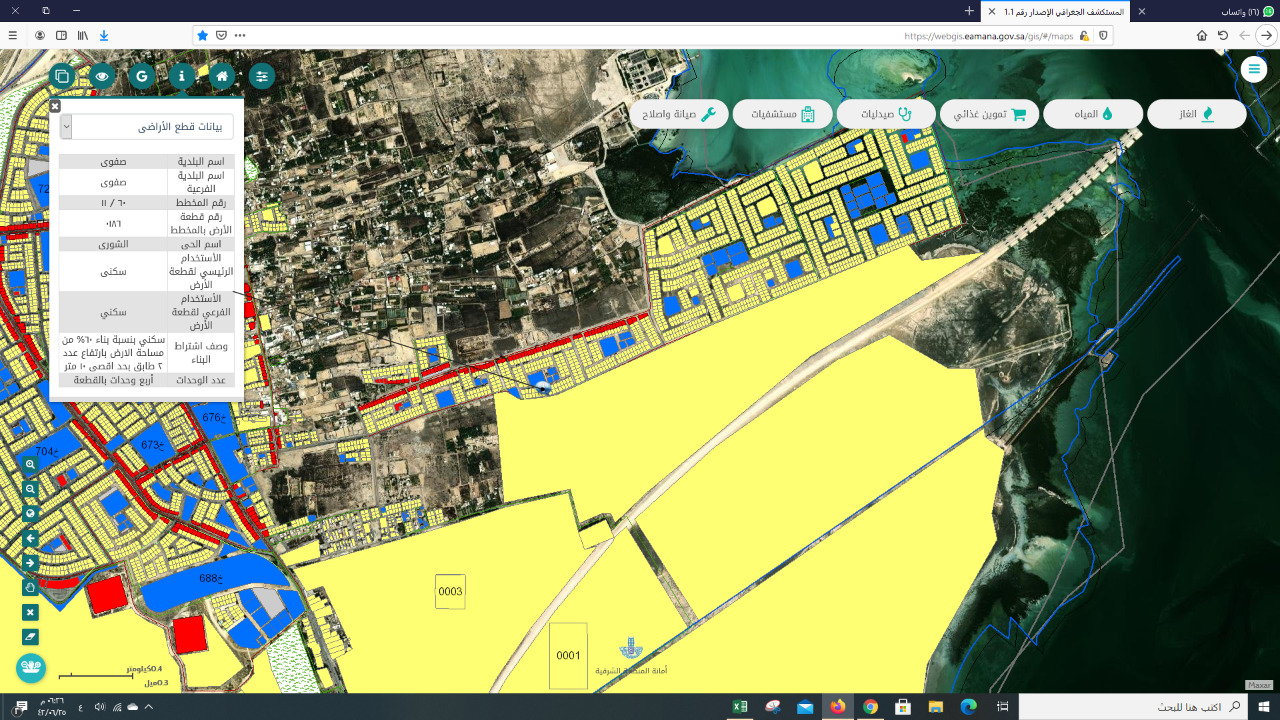
Task: Open the stacked layers round button
Action: [62, 76]
